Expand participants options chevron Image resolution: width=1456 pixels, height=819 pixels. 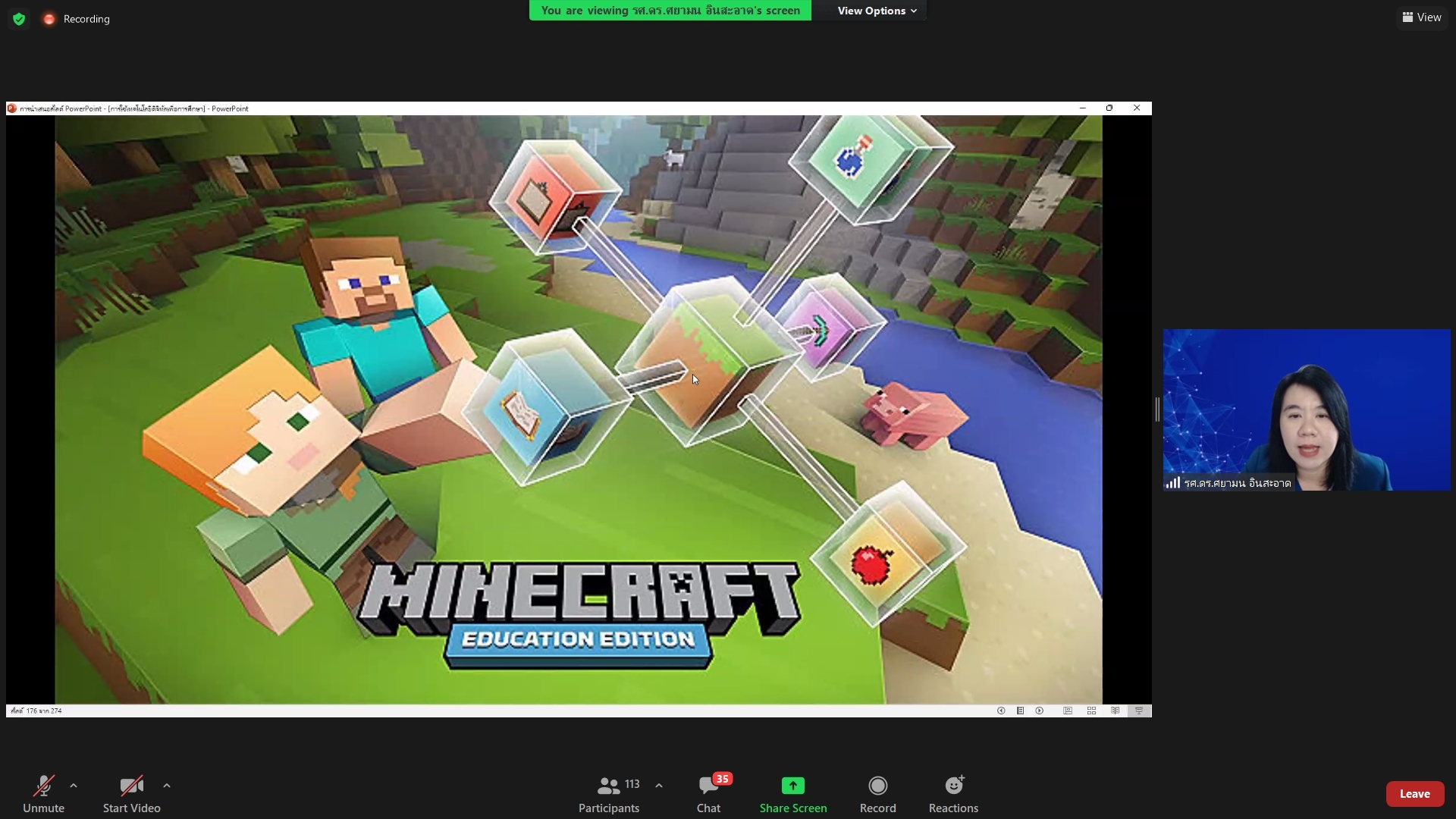(x=659, y=786)
